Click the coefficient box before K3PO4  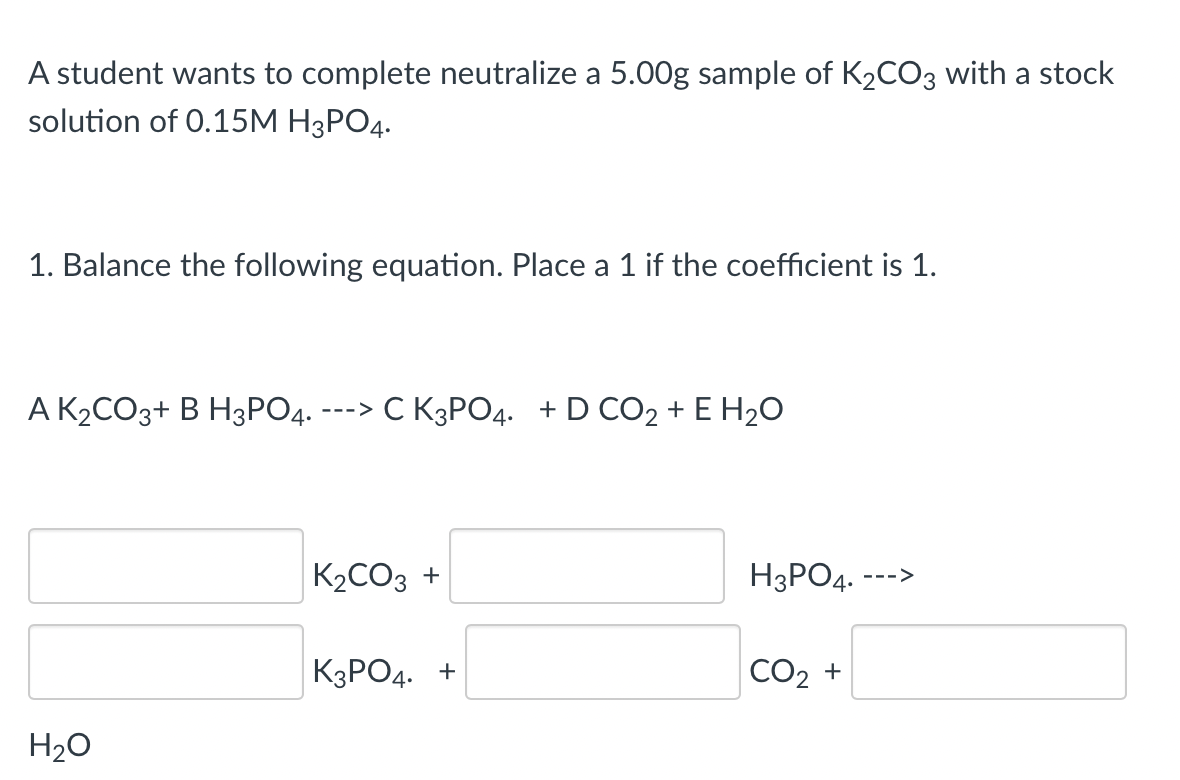pyautogui.click(x=165, y=661)
